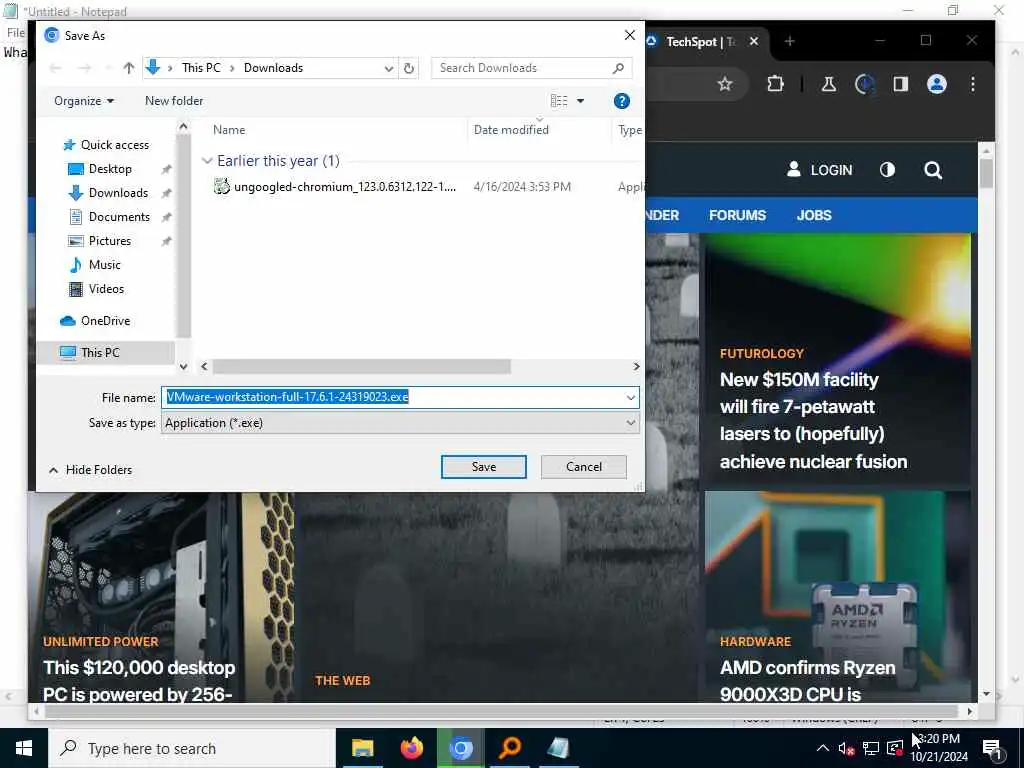Select Music in the navigation pane

coord(104,264)
